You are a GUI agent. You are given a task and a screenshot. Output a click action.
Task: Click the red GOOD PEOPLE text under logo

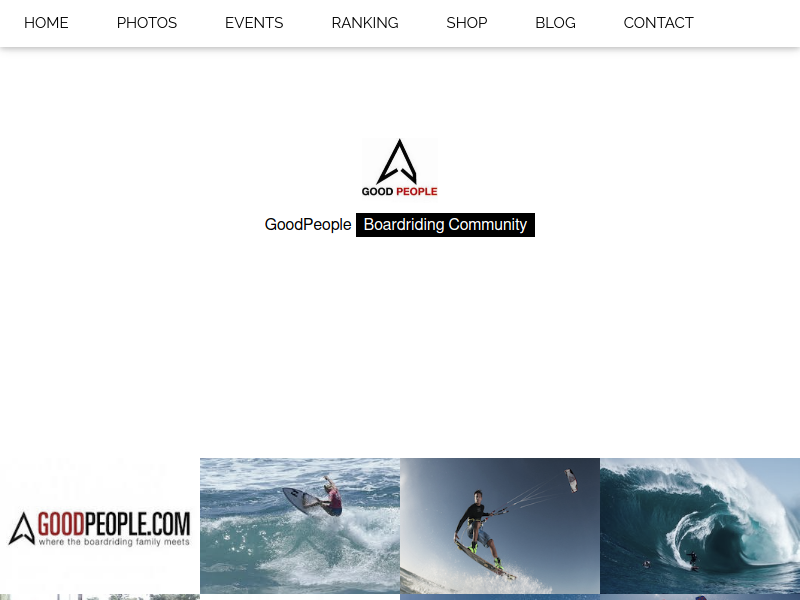click(417, 192)
